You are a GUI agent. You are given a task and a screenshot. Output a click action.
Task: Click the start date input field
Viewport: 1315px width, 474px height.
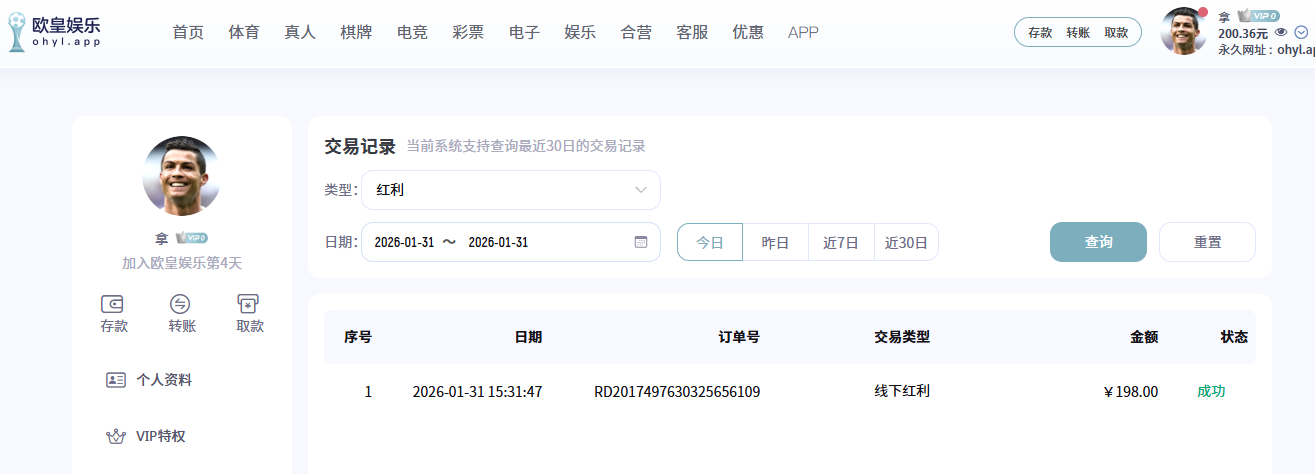pos(404,242)
